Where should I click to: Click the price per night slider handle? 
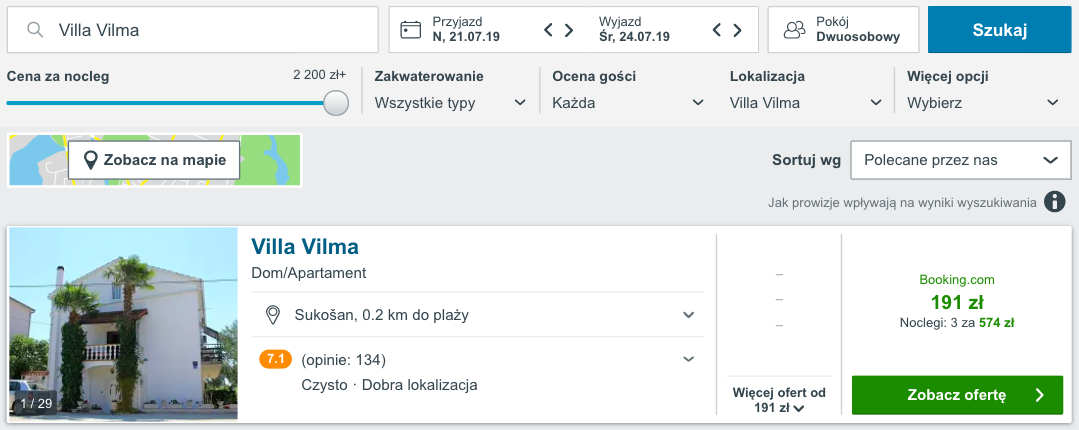tap(336, 103)
